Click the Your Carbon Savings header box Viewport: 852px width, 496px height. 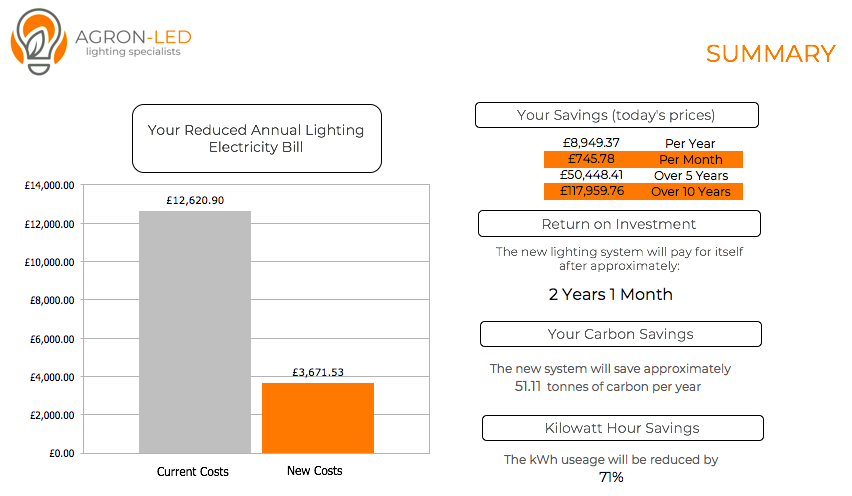621,334
